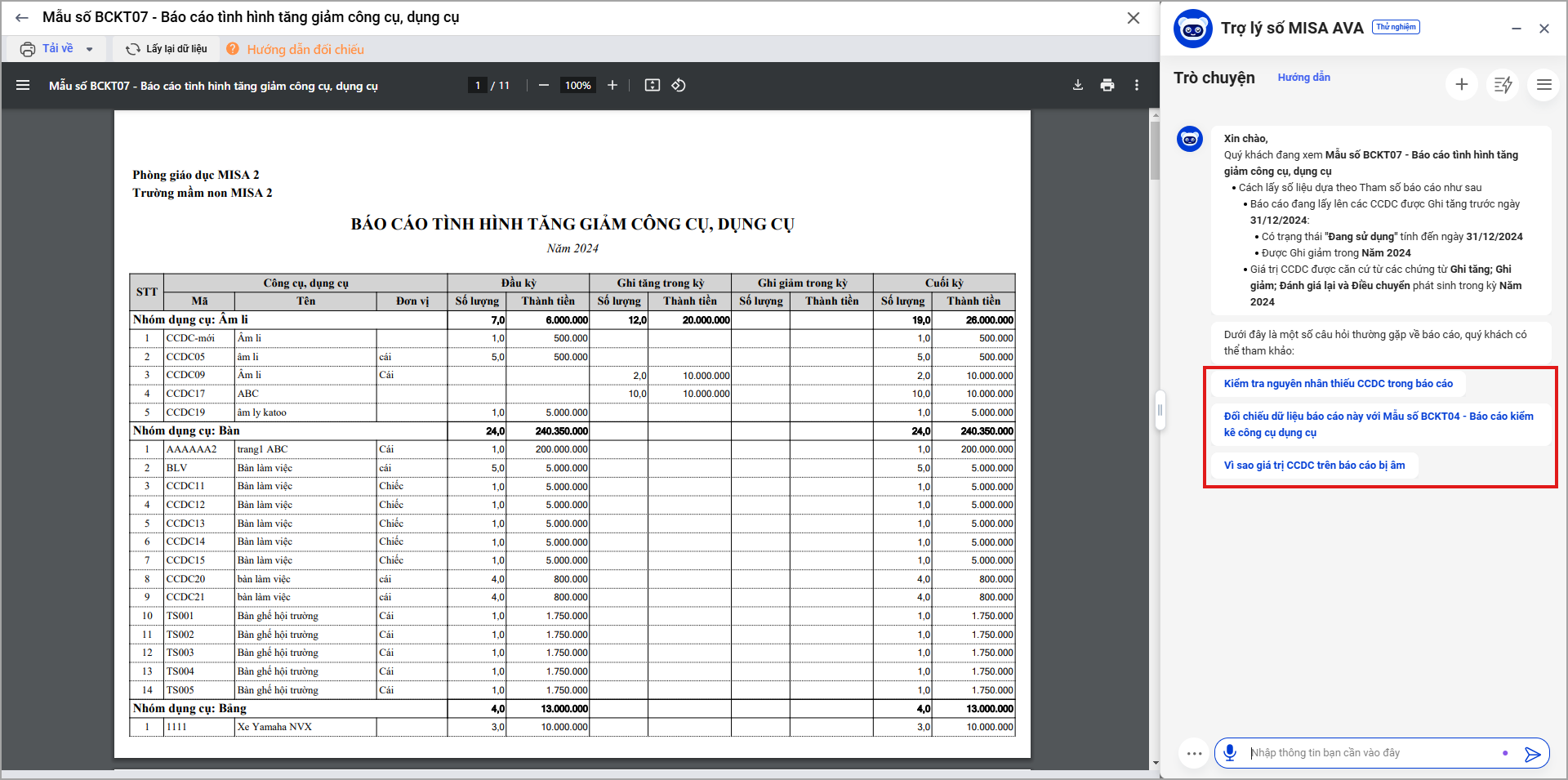Click the report title heading text
The image size is (1568, 780).
572,225
